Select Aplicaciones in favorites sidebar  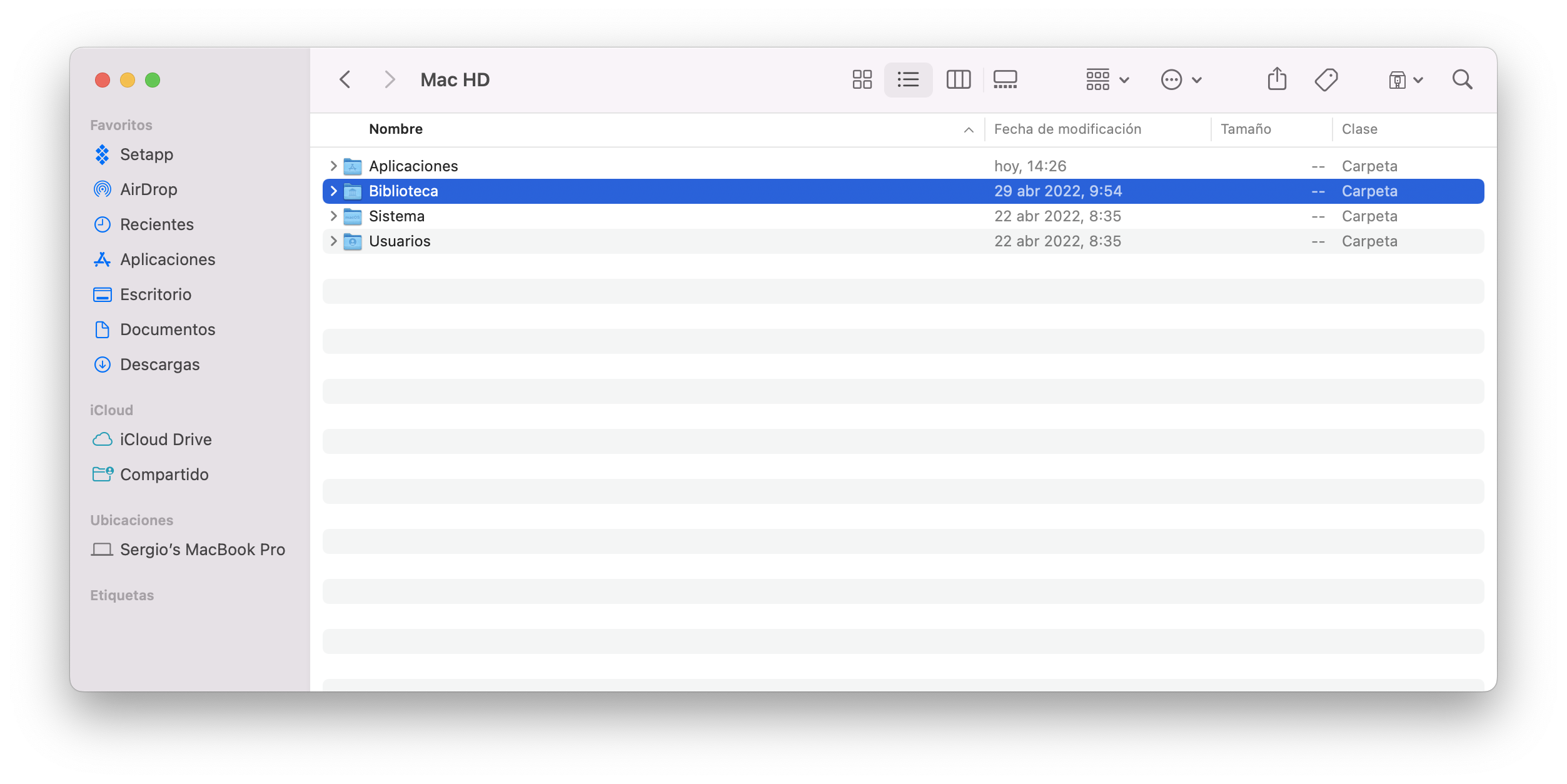[168, 259]
